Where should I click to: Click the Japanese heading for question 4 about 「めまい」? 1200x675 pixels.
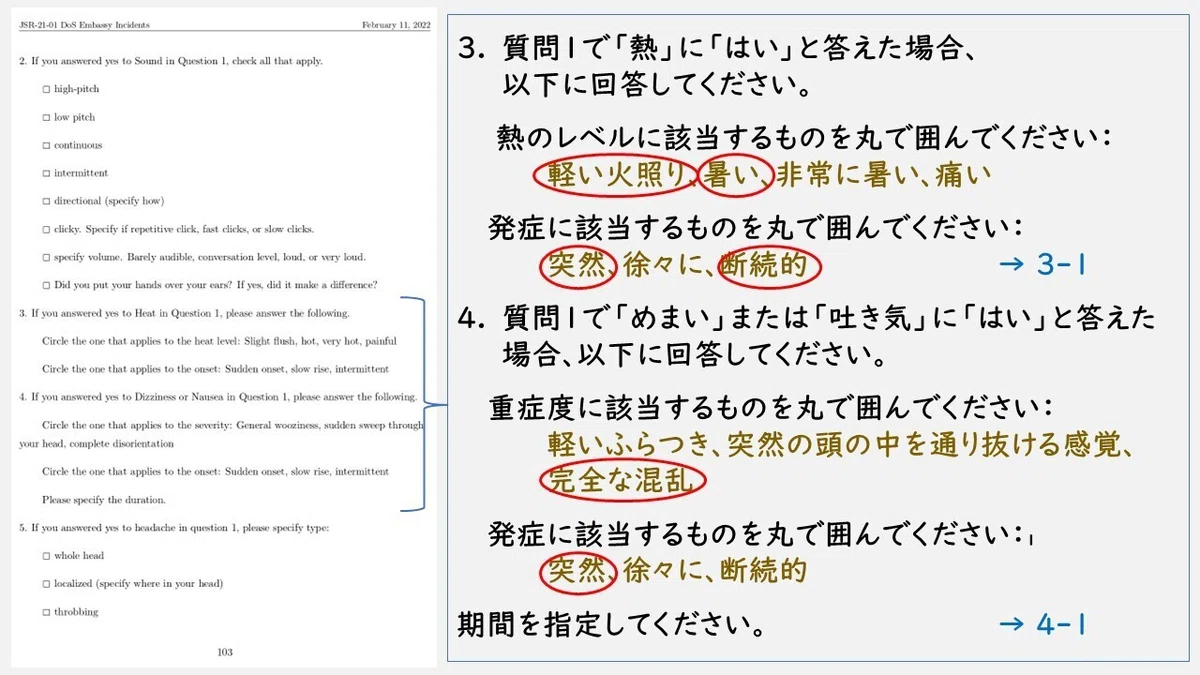click(806, 336)
